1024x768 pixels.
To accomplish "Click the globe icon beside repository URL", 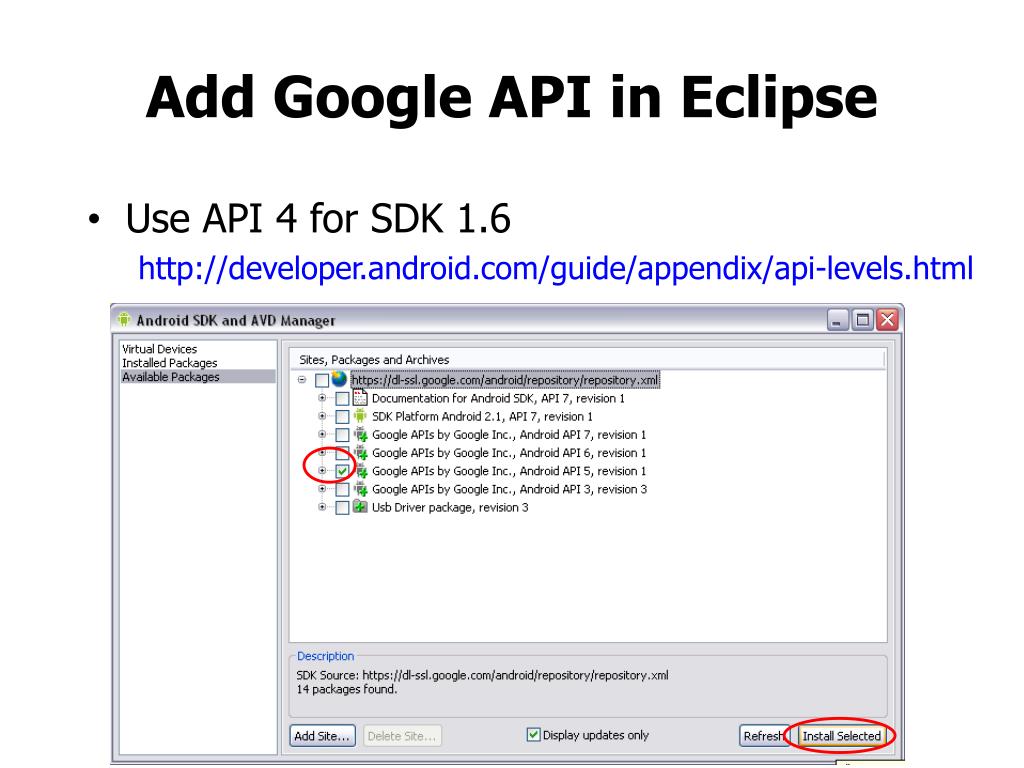I will click(x=339, y=379).
